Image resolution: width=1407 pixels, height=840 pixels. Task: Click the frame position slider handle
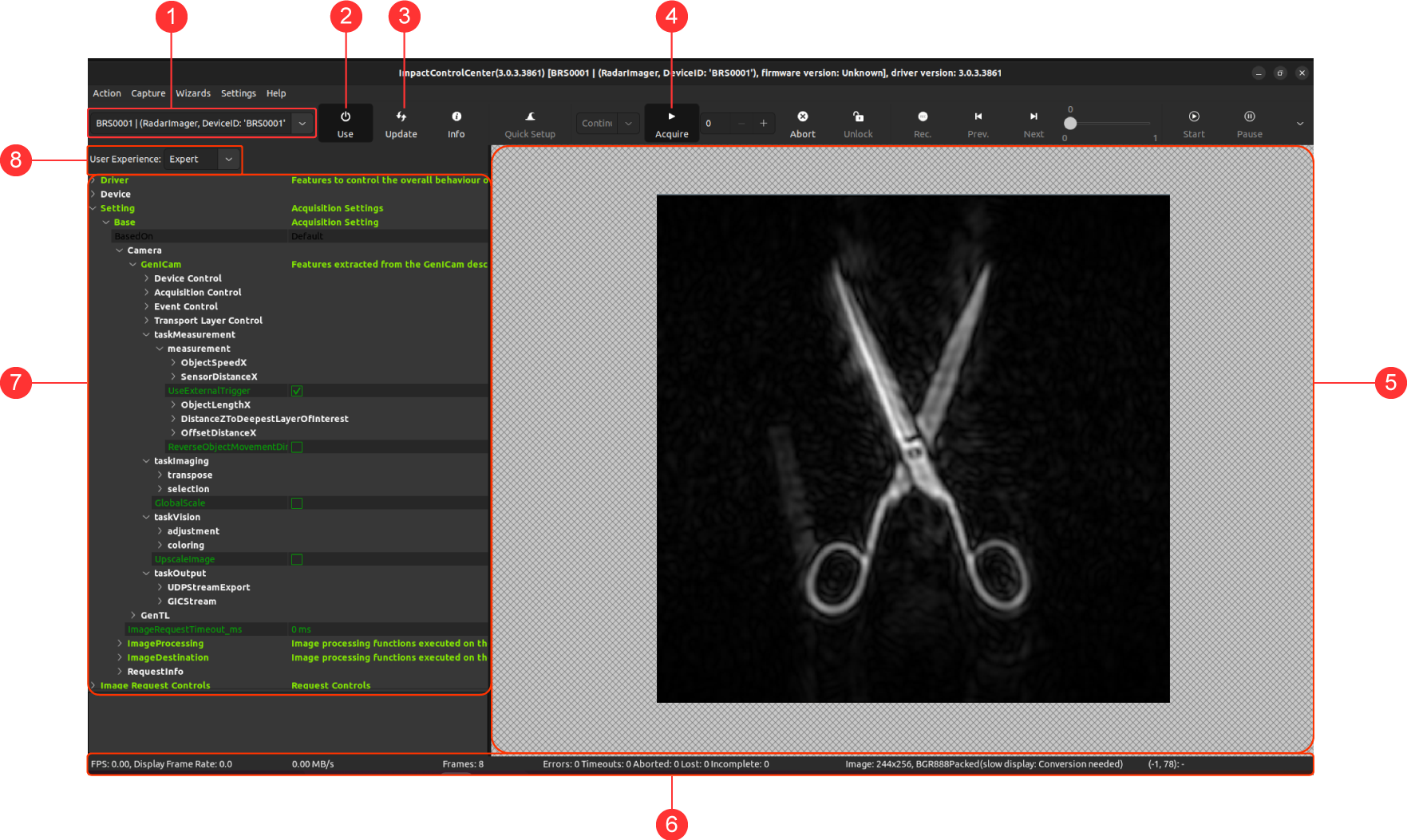click(x=1070, y=124)
